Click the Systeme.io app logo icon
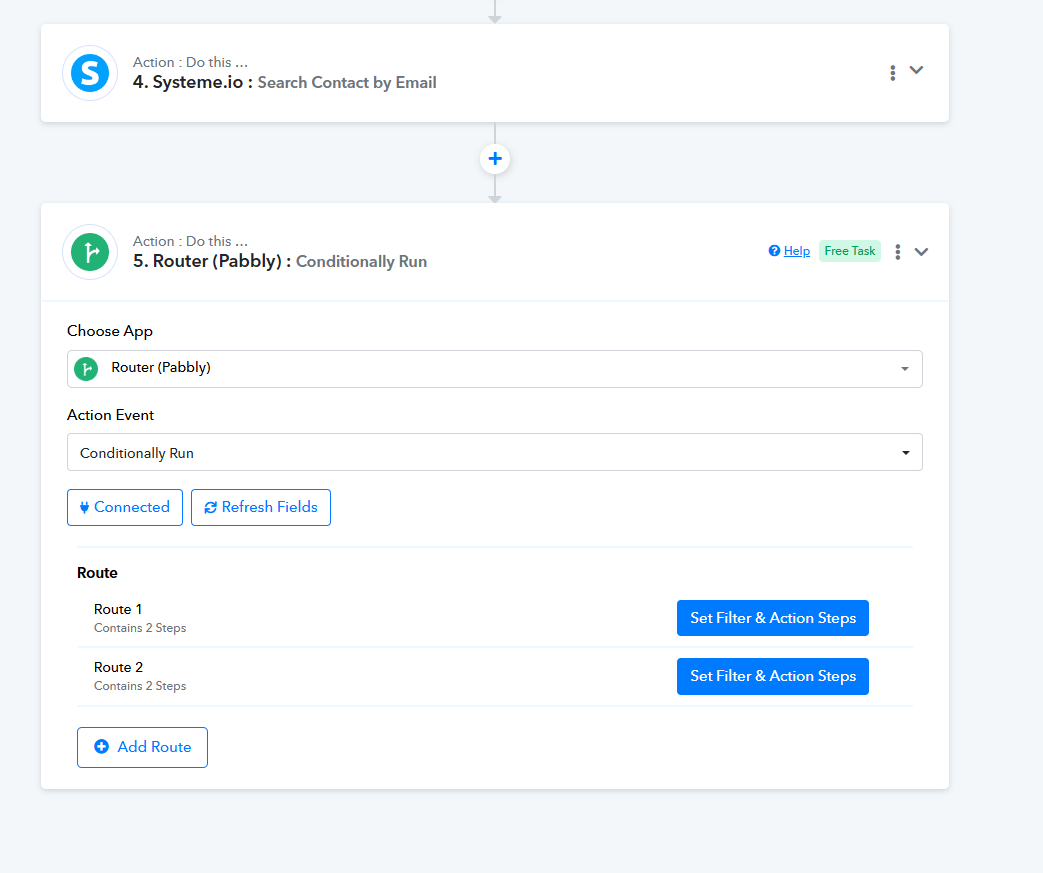 point(90,73)
